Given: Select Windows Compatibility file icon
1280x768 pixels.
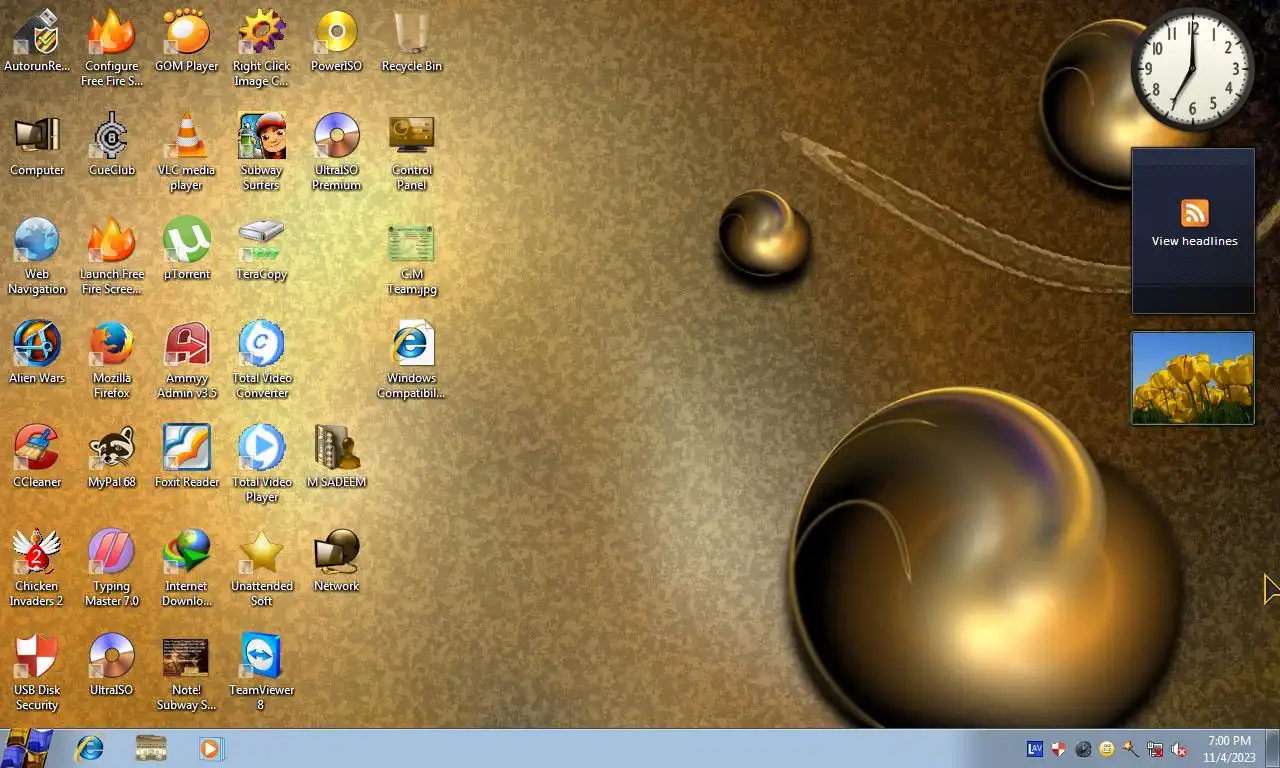Looking at the screenshot, I should [x=411, y=360].
